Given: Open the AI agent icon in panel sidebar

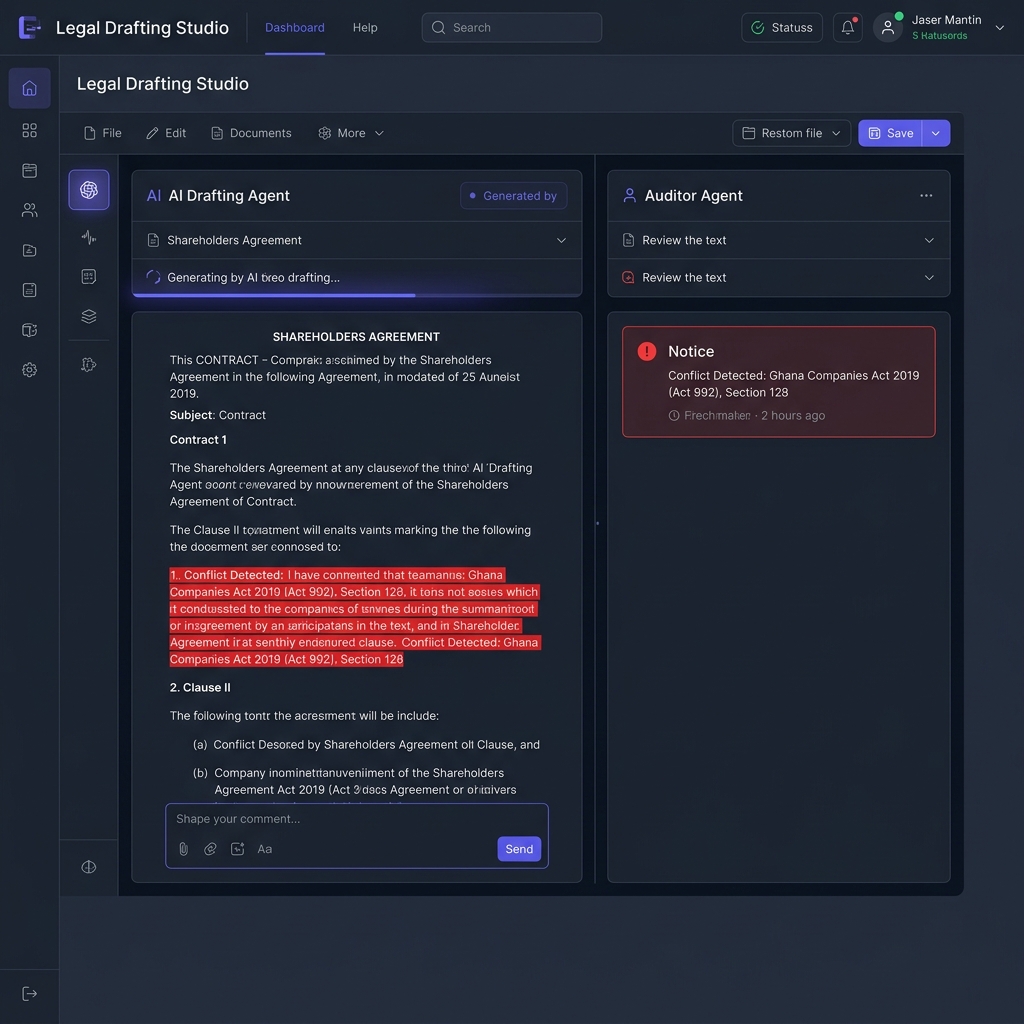Looking at the screenshot, I should tap(89, 190).
